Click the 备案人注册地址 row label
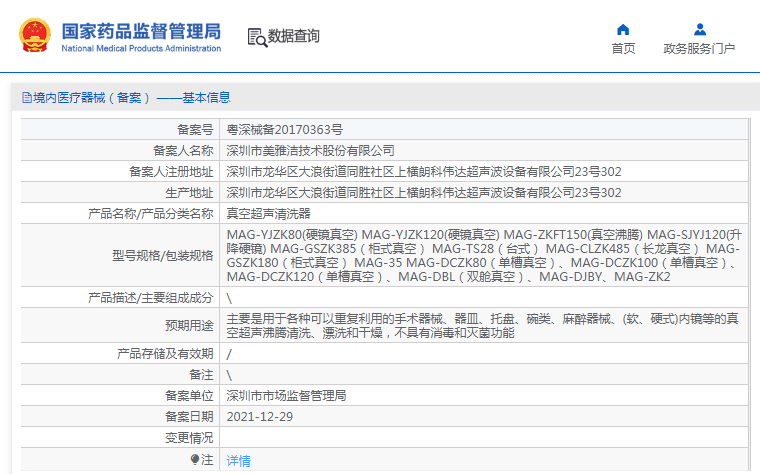The height and width of the screenshot is (474, 760). pos(171,172)
